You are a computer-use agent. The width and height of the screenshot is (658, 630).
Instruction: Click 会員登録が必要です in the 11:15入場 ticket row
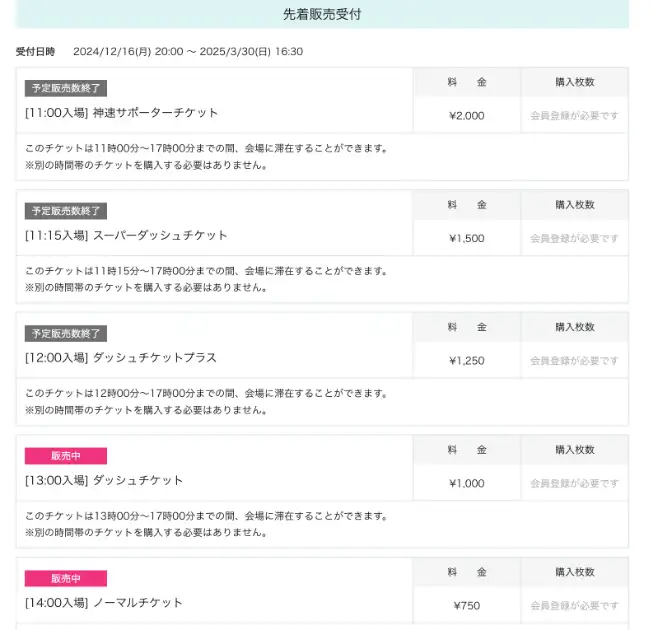tap(574, 238)
